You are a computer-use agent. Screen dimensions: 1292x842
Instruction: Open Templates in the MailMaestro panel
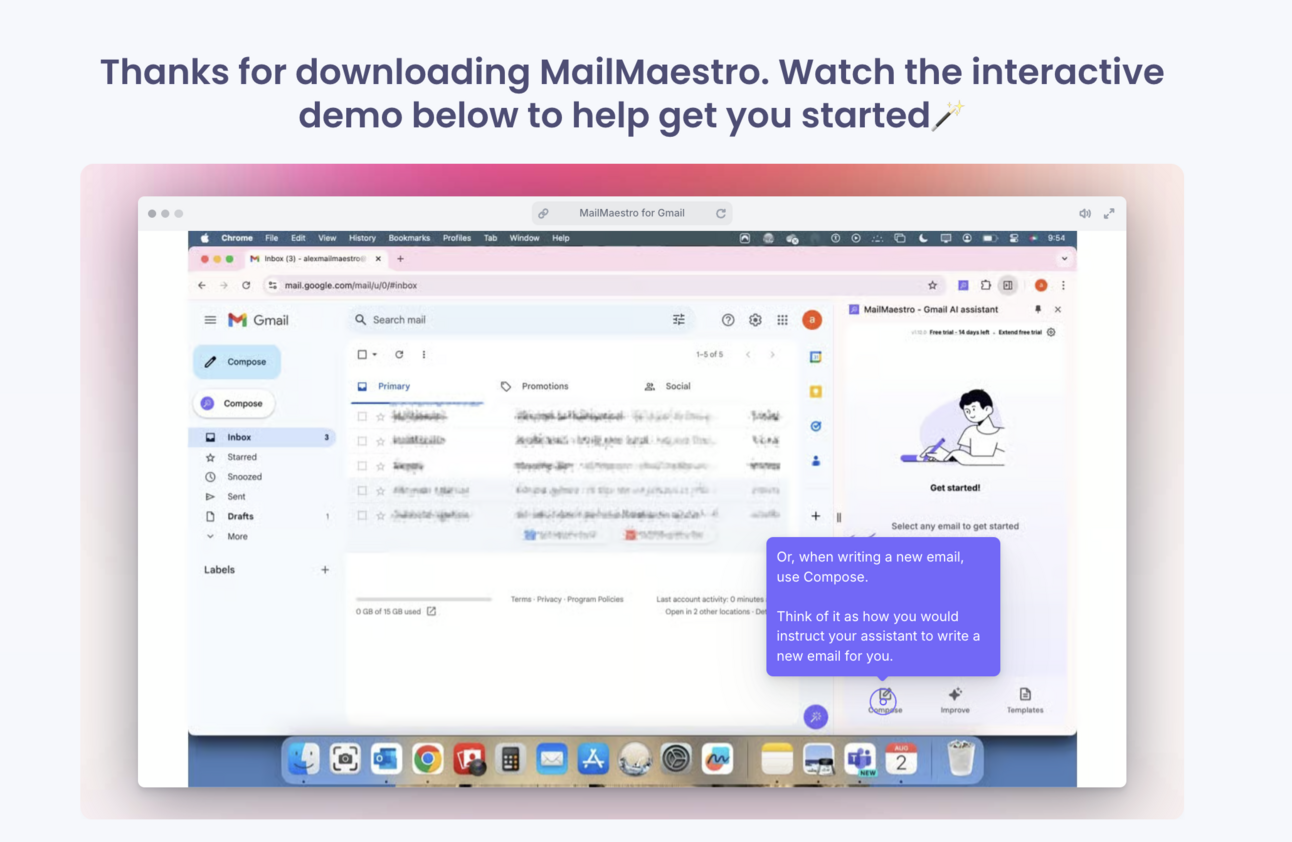point(1025,700)
